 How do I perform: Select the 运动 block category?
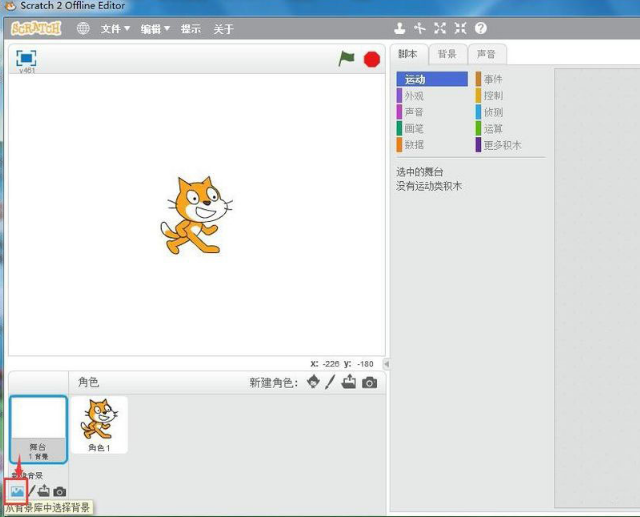(x=432, y=79)
